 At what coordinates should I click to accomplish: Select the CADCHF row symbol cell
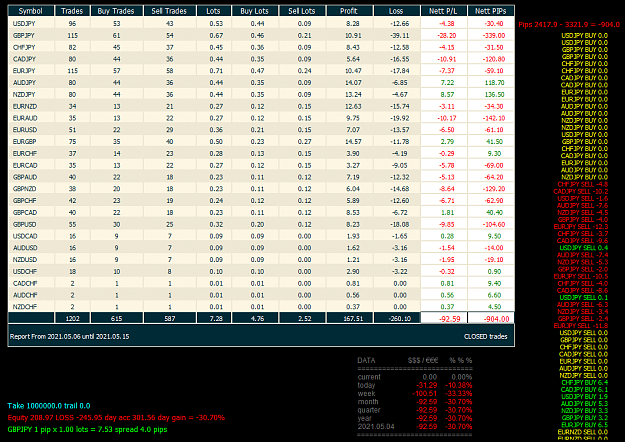(31, 283)
